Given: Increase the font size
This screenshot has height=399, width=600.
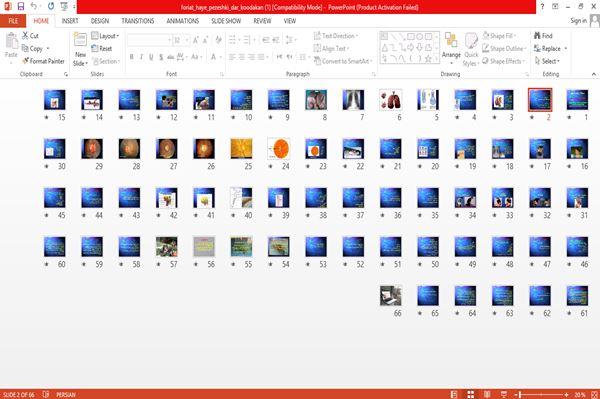Looking at the screenshot, I should point(196,40).
